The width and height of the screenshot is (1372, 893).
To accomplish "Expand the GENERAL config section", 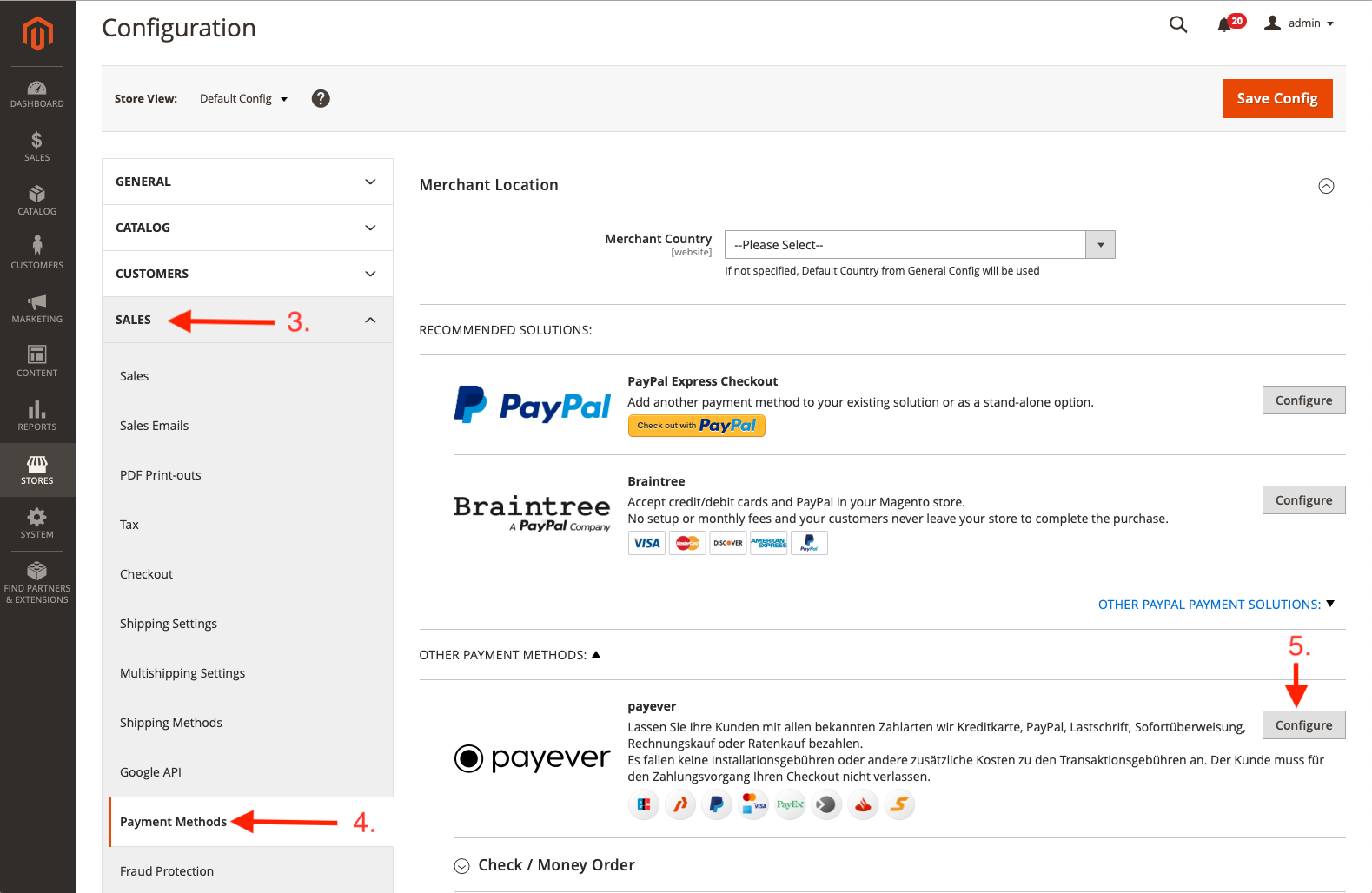I will [248, 182].
